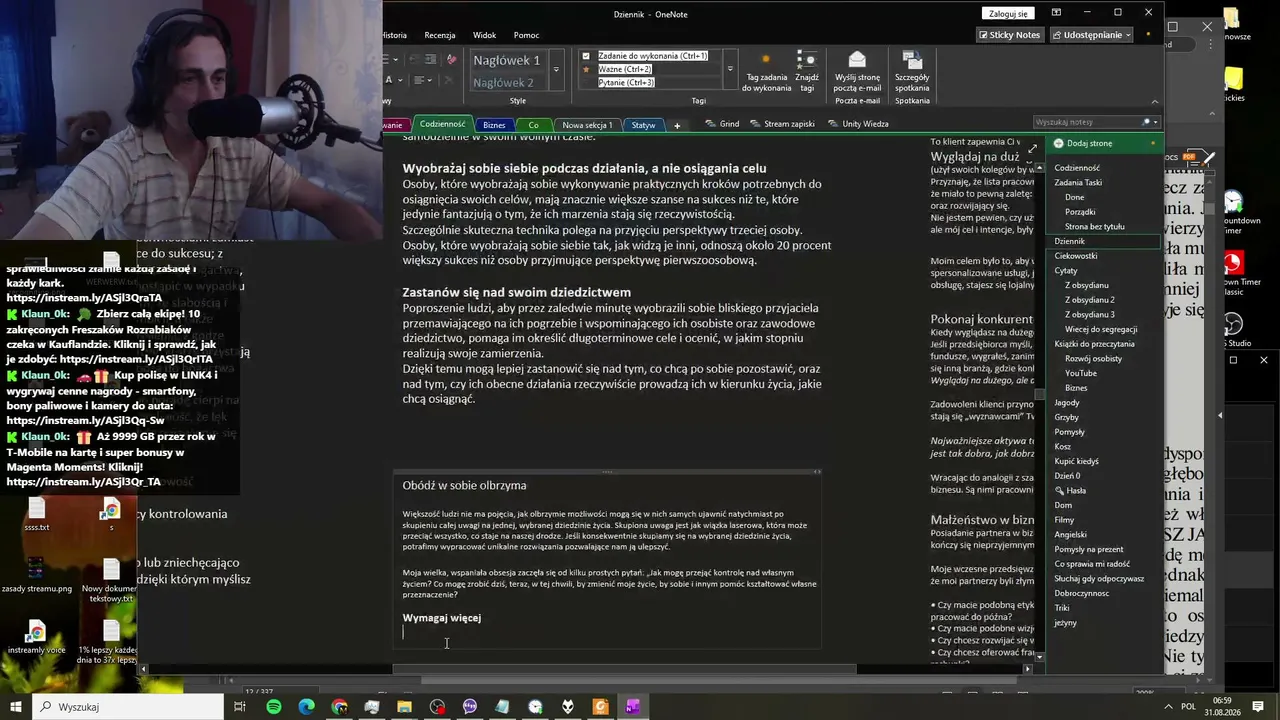Click the Wyszukaj notesy search box
Viewport: 1280px width, 720px height.
click(x=1096, y=122)
